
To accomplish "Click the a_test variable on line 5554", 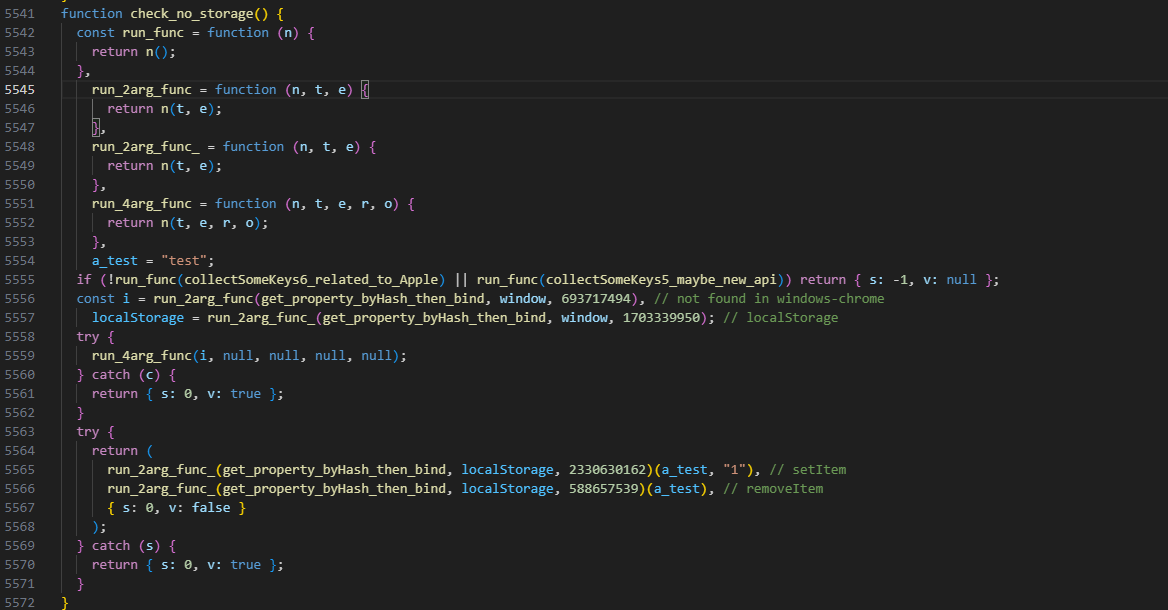I will click(115, 261).
